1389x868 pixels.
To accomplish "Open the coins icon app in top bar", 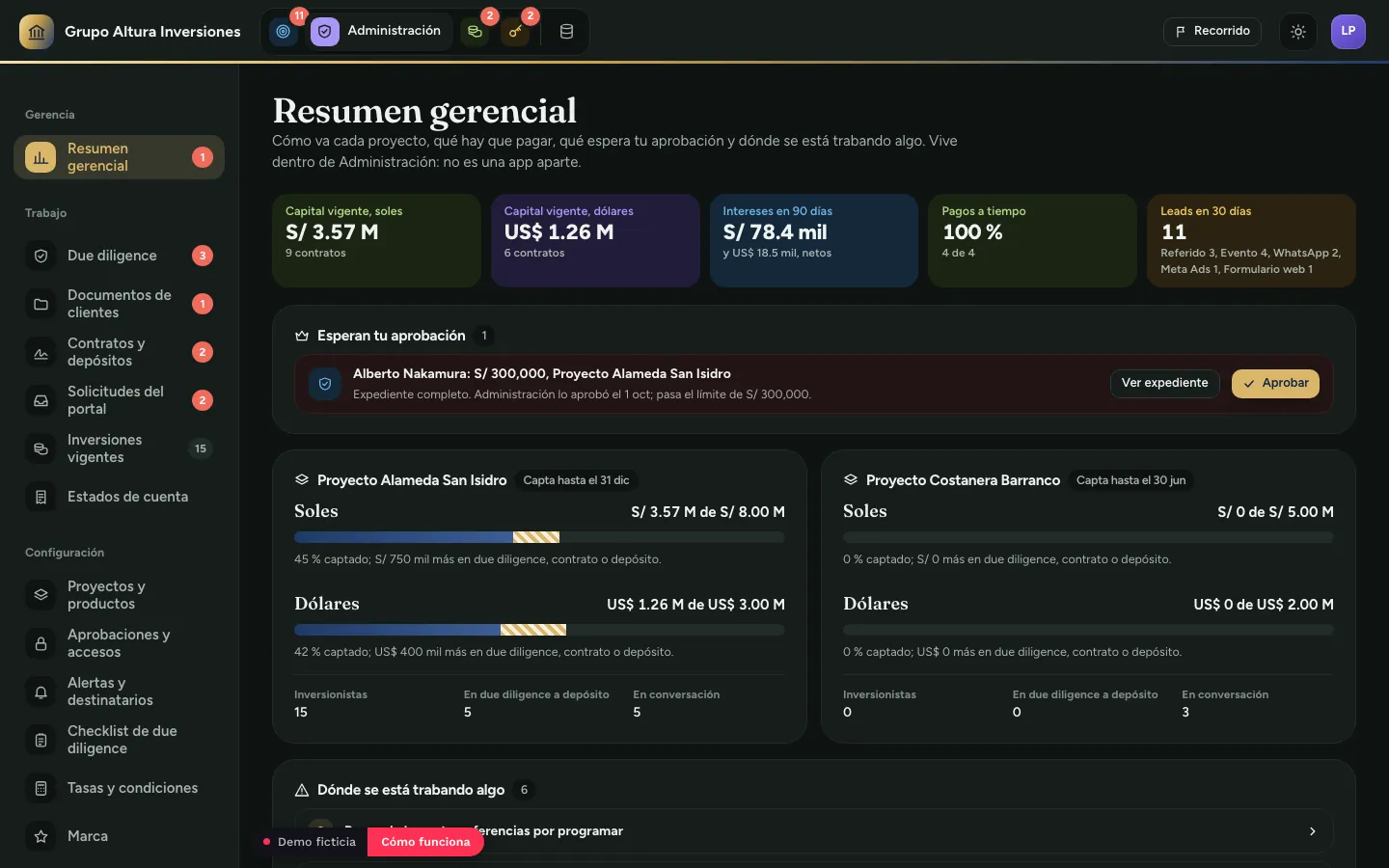I will pos(475,32).
